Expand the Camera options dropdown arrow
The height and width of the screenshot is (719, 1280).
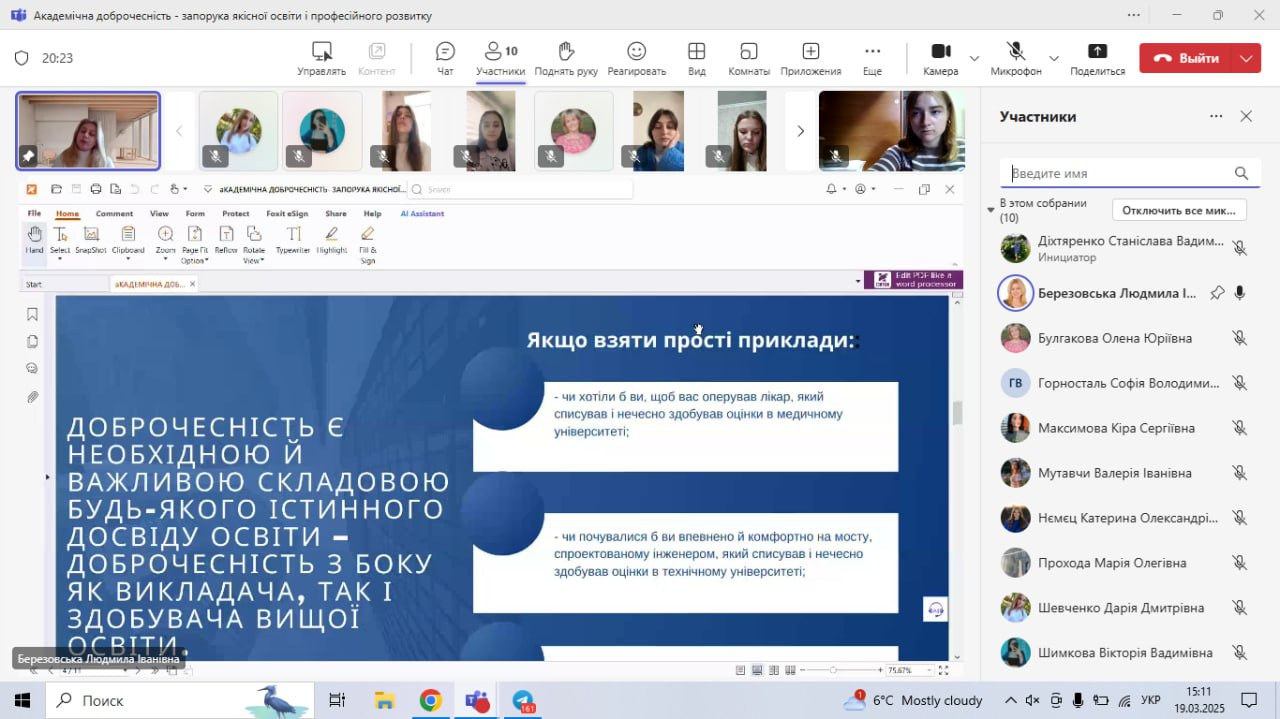(x=974, y=59)
